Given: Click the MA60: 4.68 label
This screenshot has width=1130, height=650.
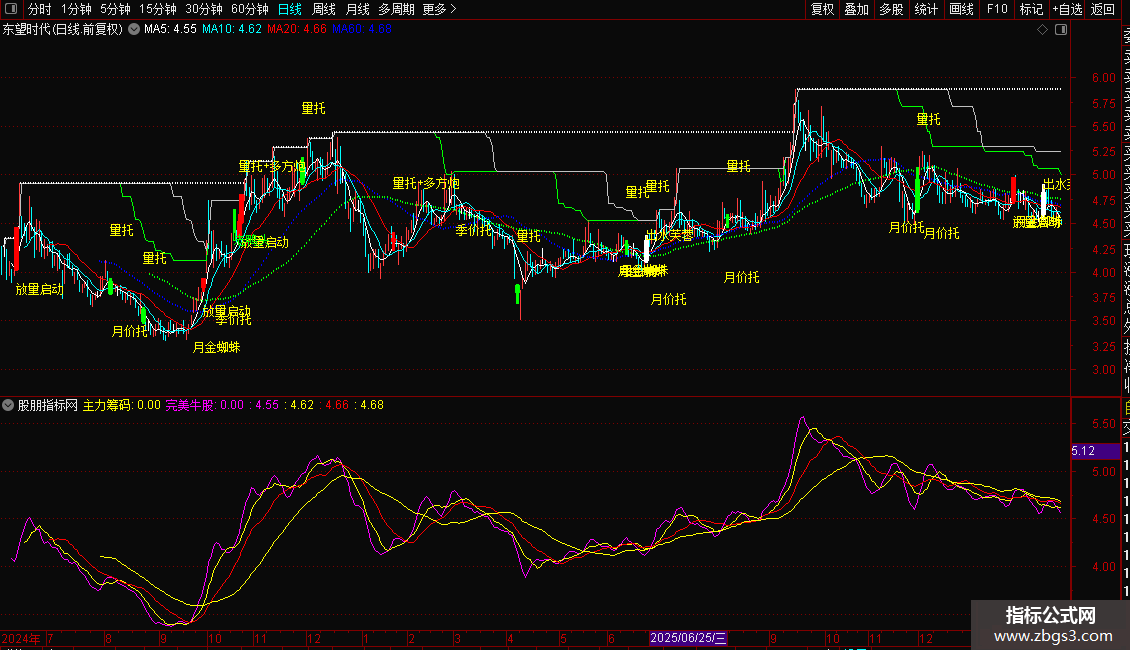Looking at the screenshot, I should coord(362,30).
